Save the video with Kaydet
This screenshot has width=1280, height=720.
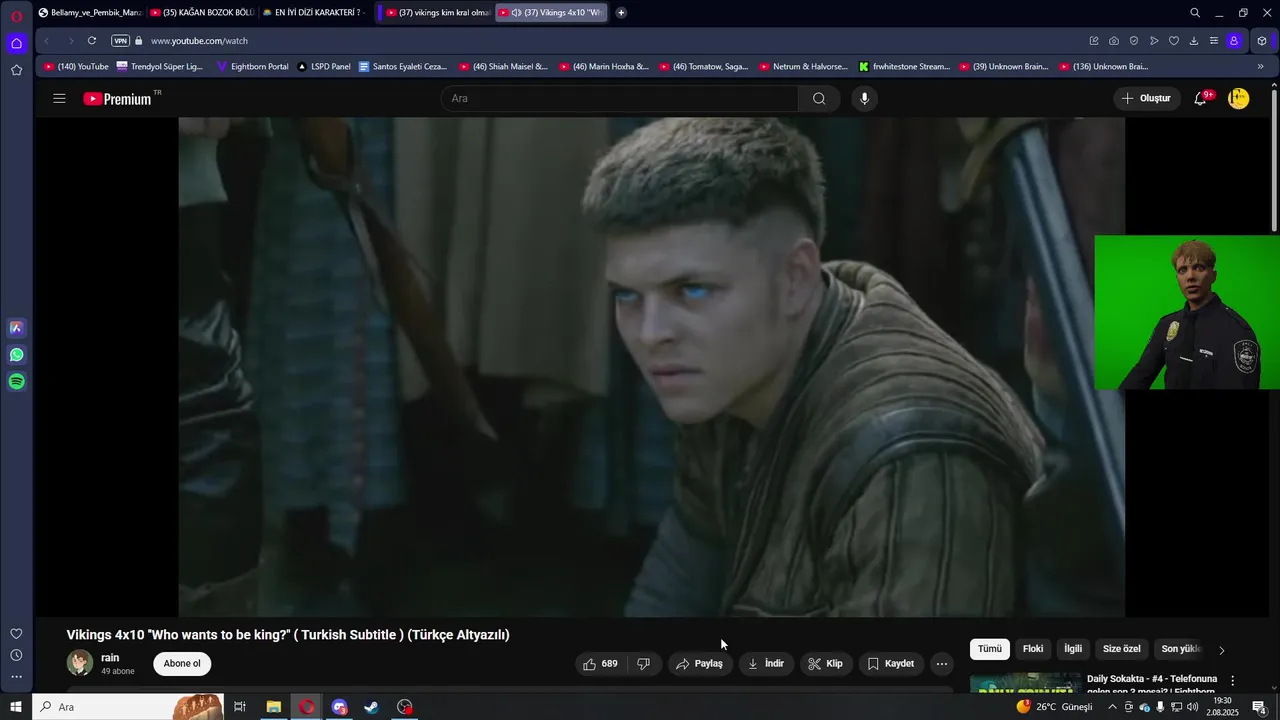coord(891,664)
